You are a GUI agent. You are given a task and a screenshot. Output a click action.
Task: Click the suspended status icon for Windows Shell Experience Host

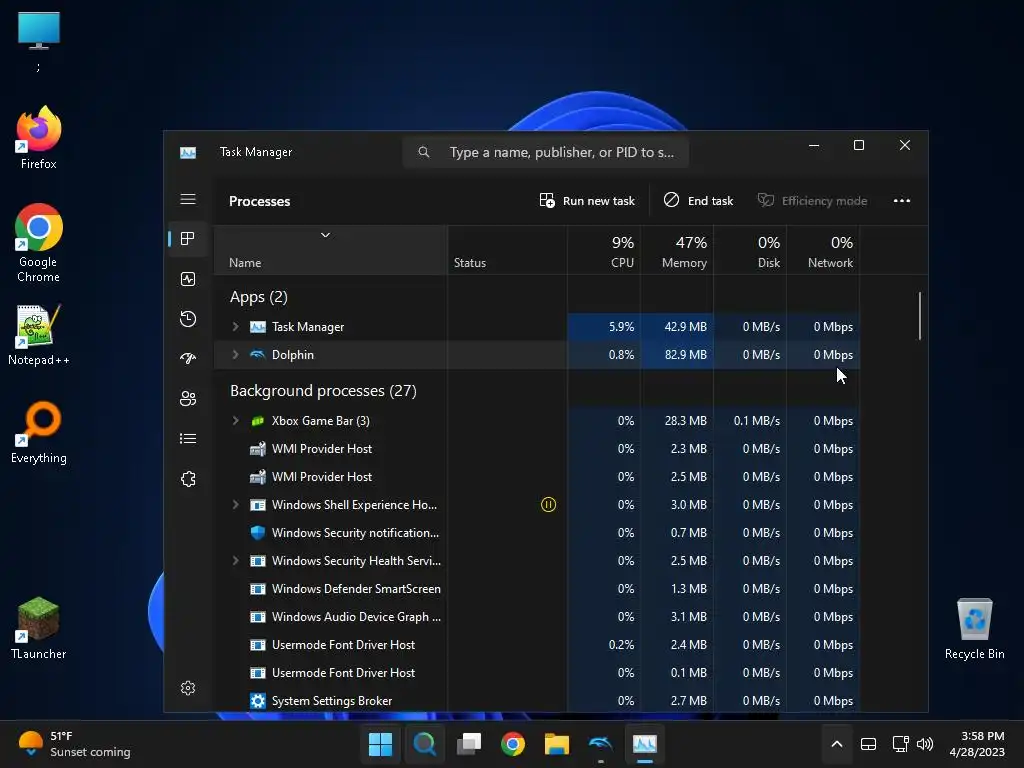(x=549, y=505)
